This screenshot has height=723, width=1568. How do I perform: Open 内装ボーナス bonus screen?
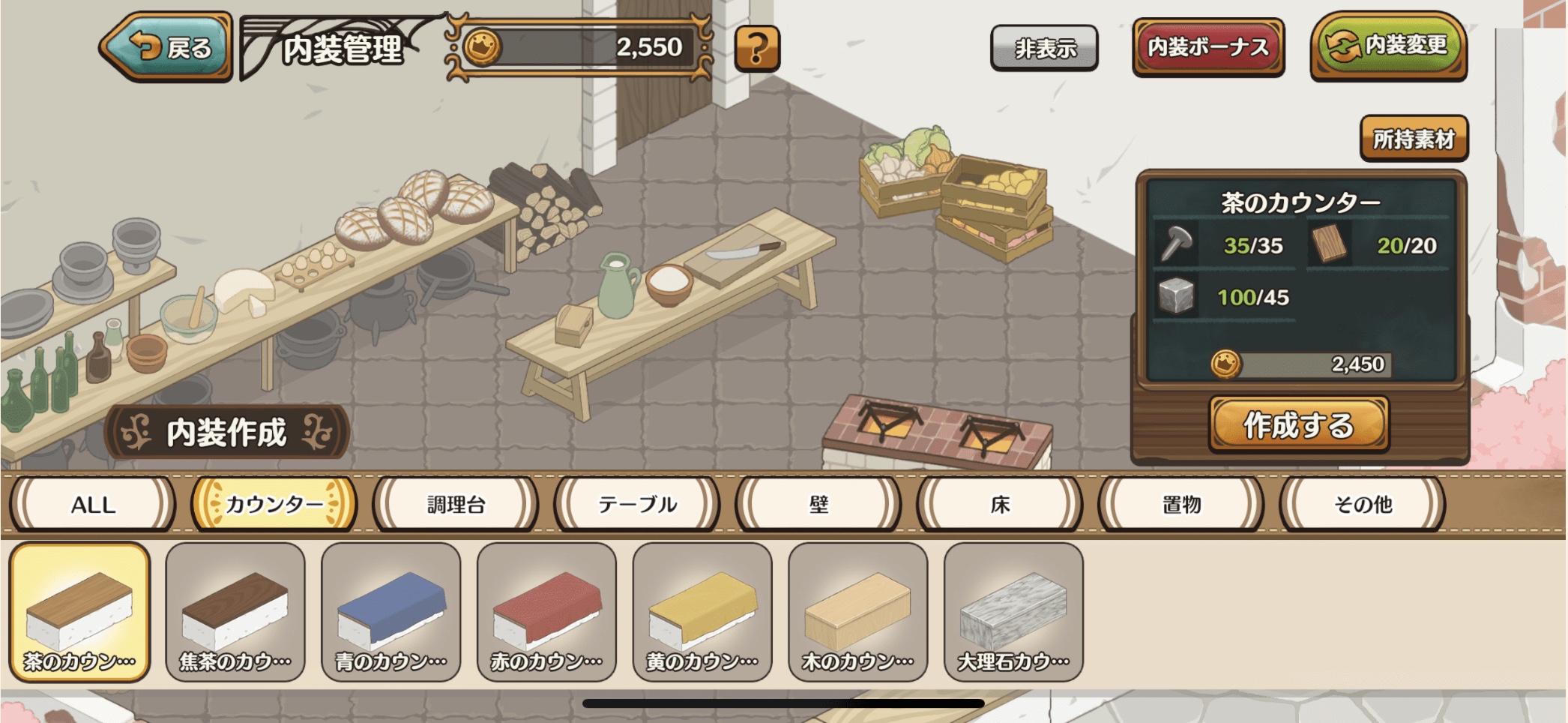[x=1208, y=47]
